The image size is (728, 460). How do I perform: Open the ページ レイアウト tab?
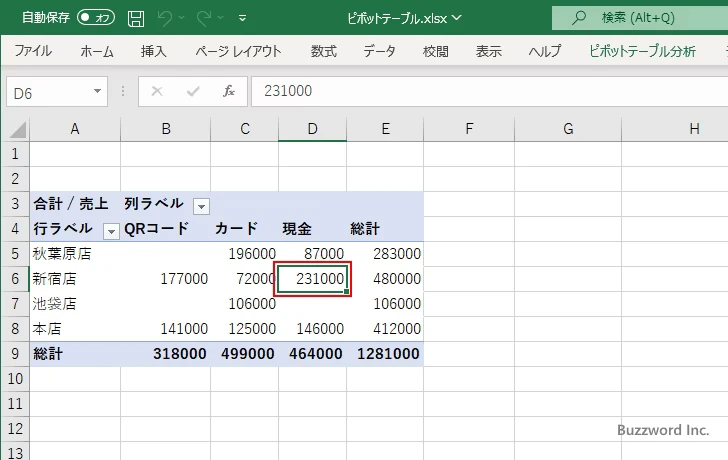point(238,51)
